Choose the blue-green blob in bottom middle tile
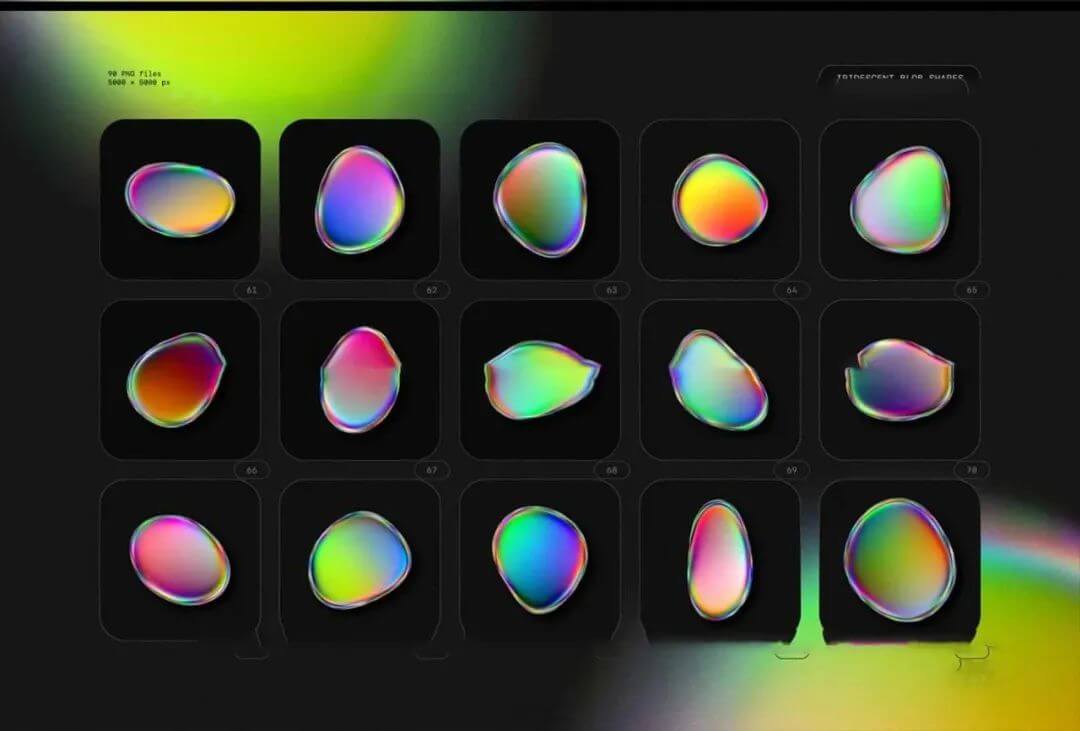Screen dimensions: 1080x731 pos(539,558)
